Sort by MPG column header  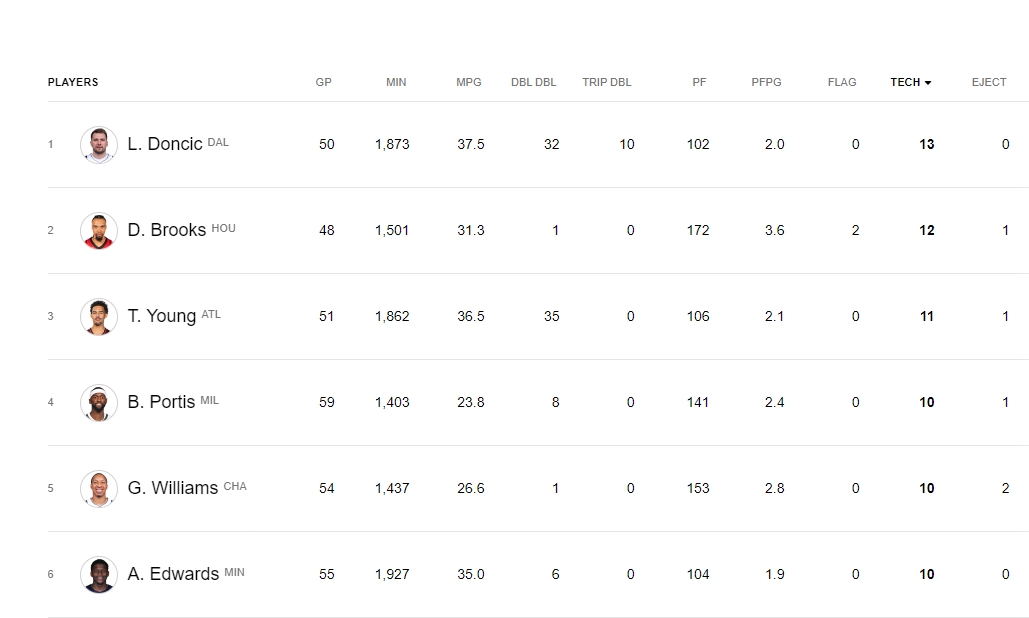point(469,82)
